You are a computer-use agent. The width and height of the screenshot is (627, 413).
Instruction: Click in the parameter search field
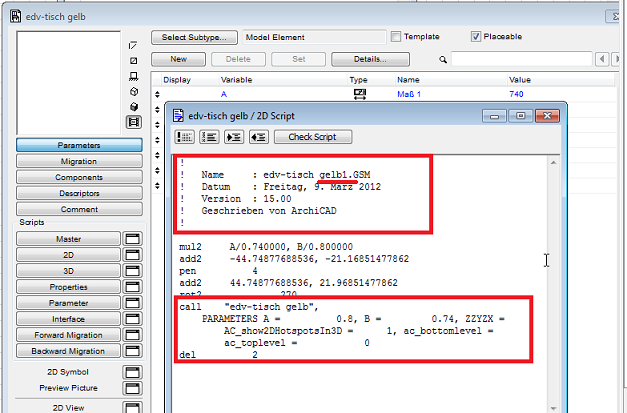(521, 59)
